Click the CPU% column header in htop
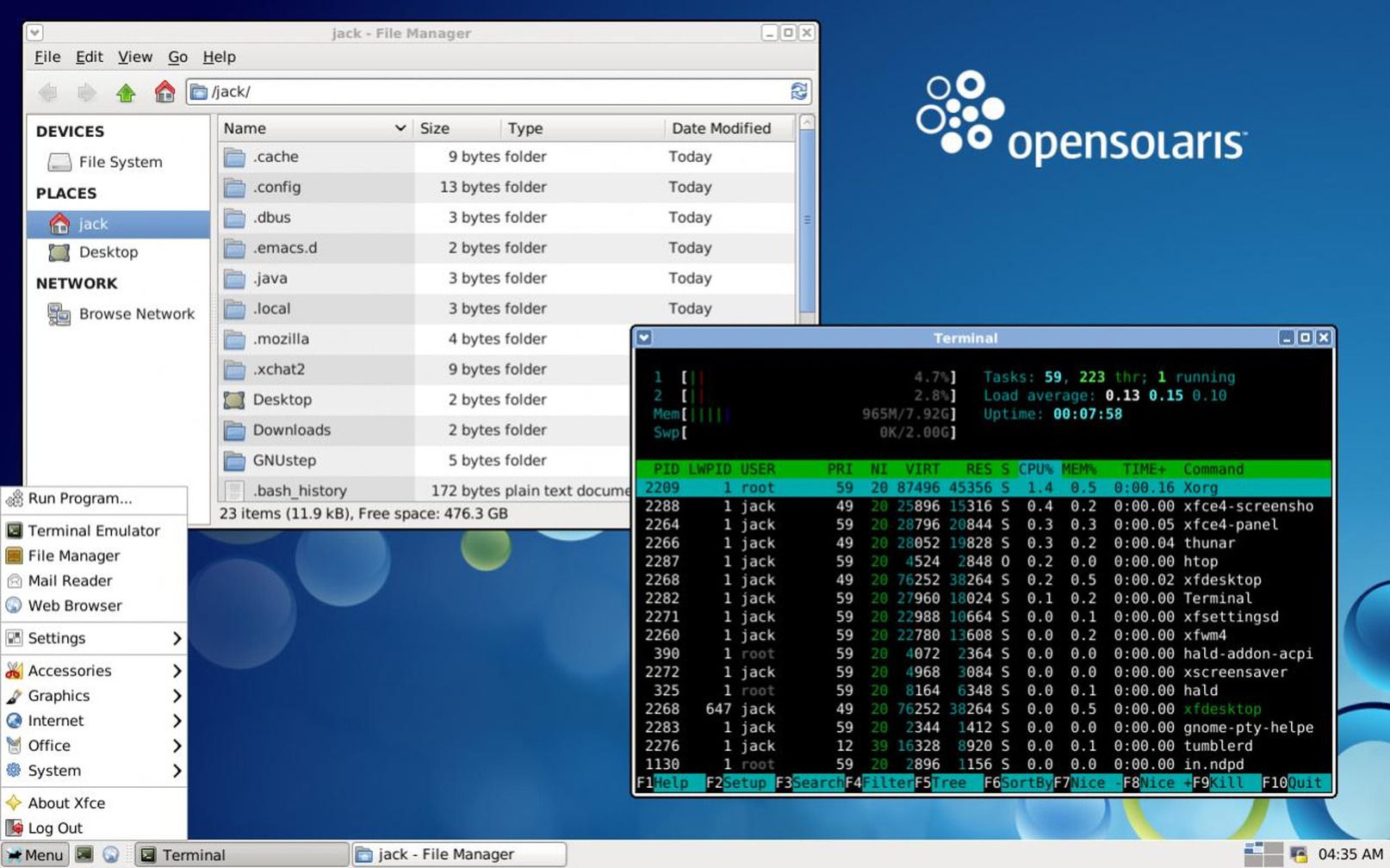This screenshot has height=868, width=1390. pyautogui.click(x=1036, y=469)
